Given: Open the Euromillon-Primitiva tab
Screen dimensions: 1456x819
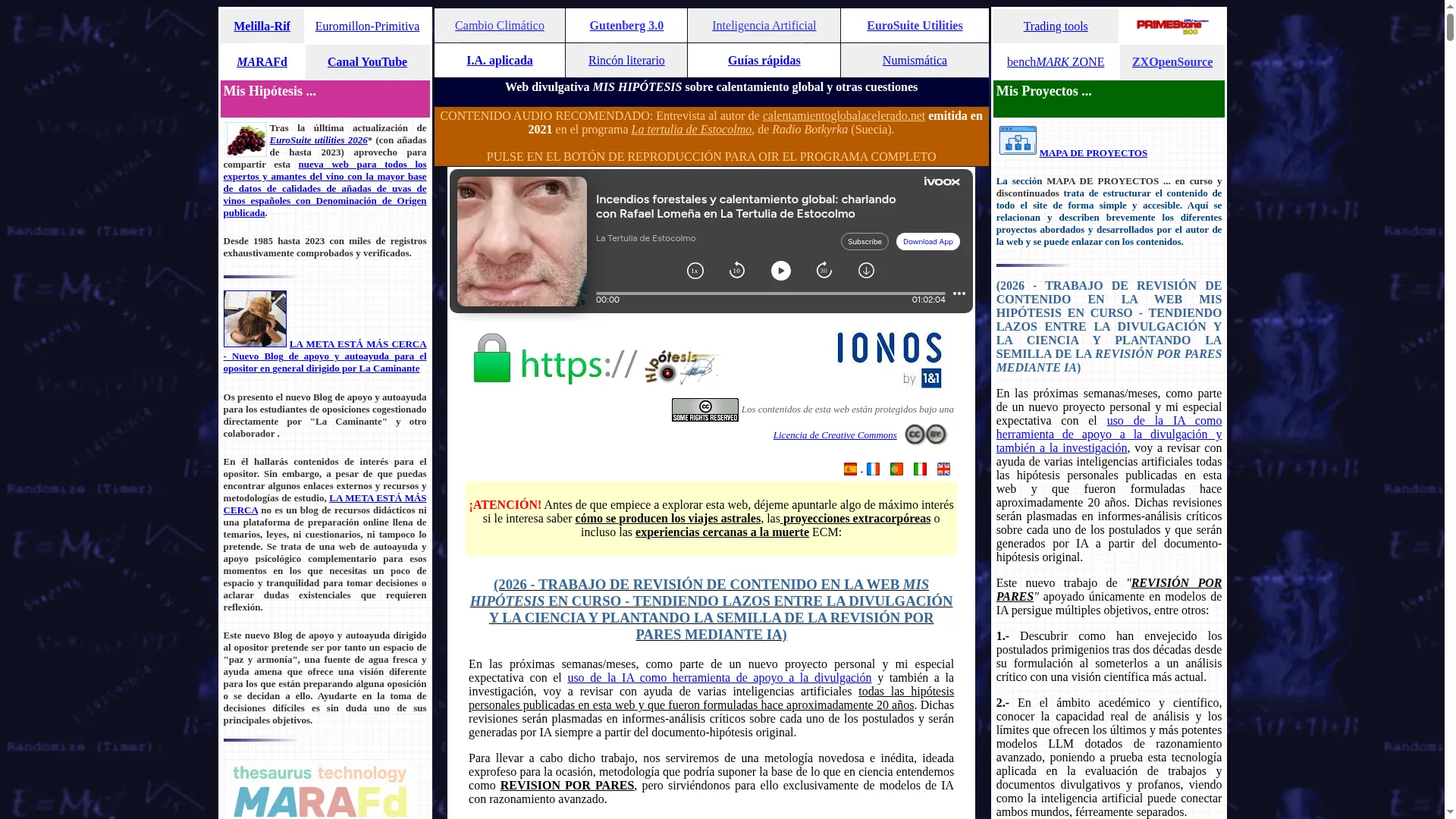Looking at the screenshot, I should tap(367, 26).
